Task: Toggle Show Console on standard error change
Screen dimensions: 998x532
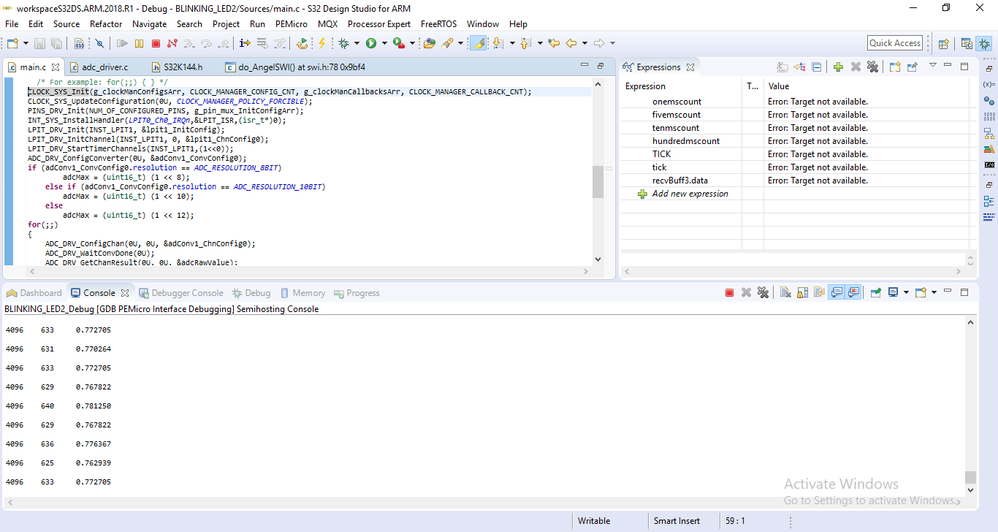Action: coord(854,293)
